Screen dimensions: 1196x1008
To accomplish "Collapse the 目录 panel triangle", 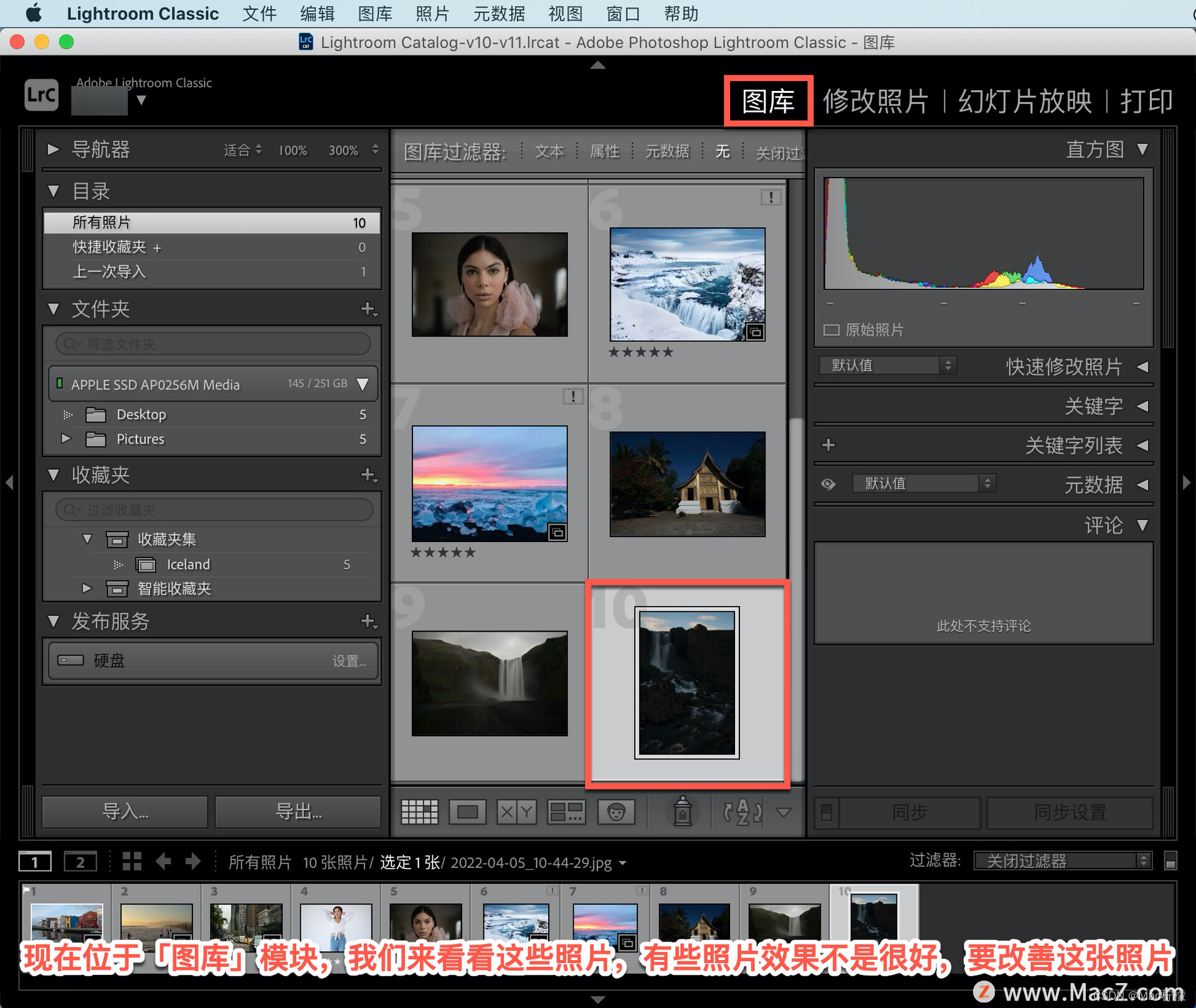I will click(54, 191).
